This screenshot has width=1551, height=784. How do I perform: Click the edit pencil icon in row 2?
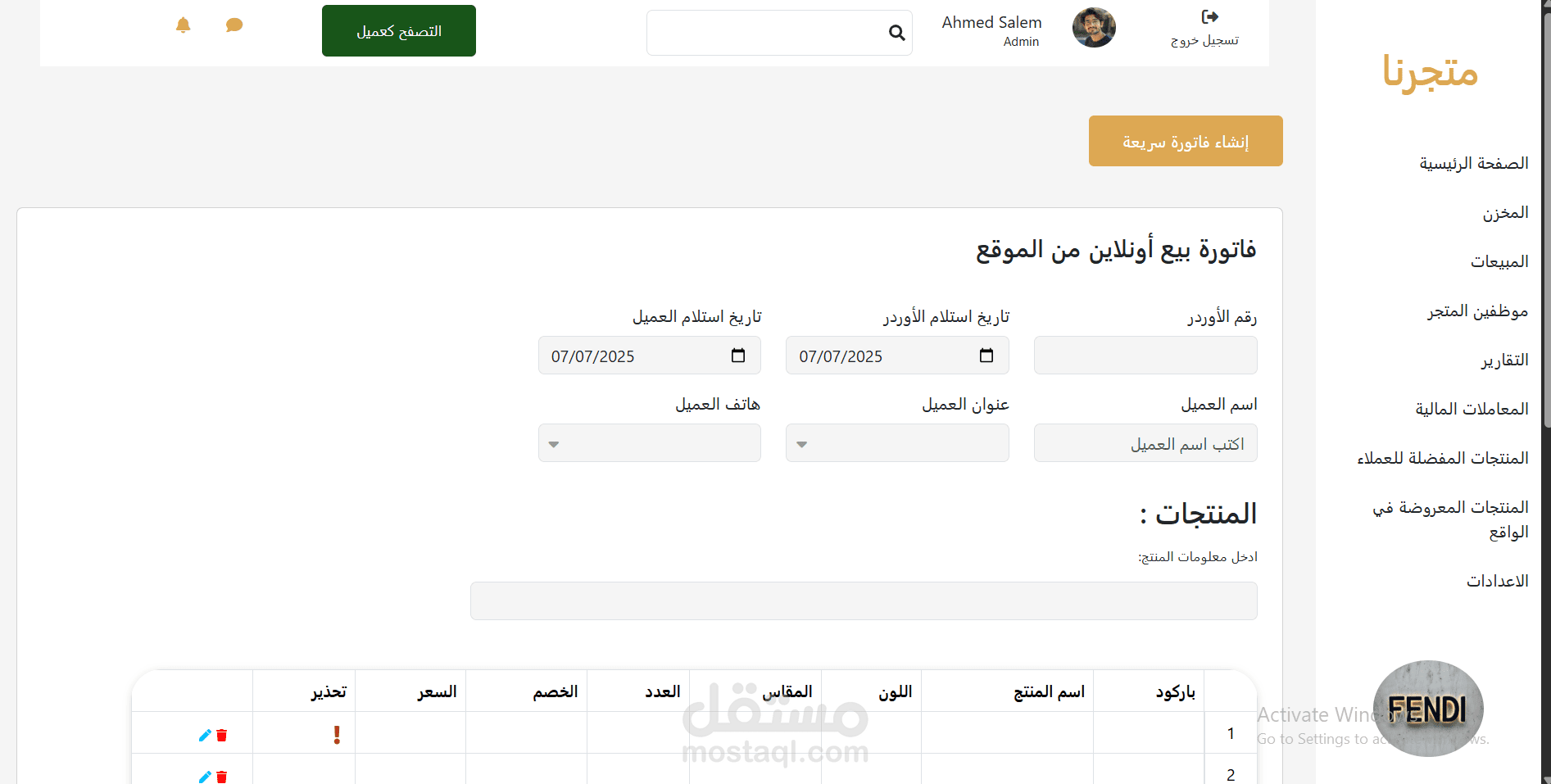205,776
